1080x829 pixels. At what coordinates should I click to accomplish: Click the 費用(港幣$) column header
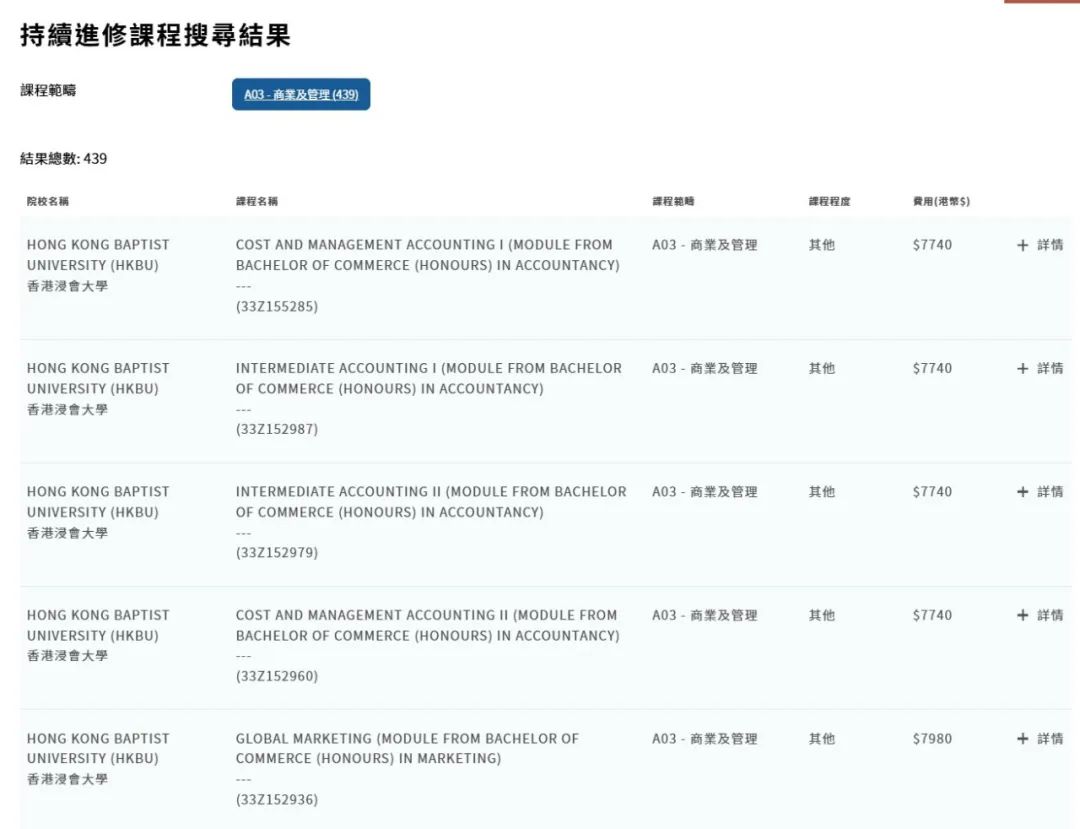click(x=941, y=201)
